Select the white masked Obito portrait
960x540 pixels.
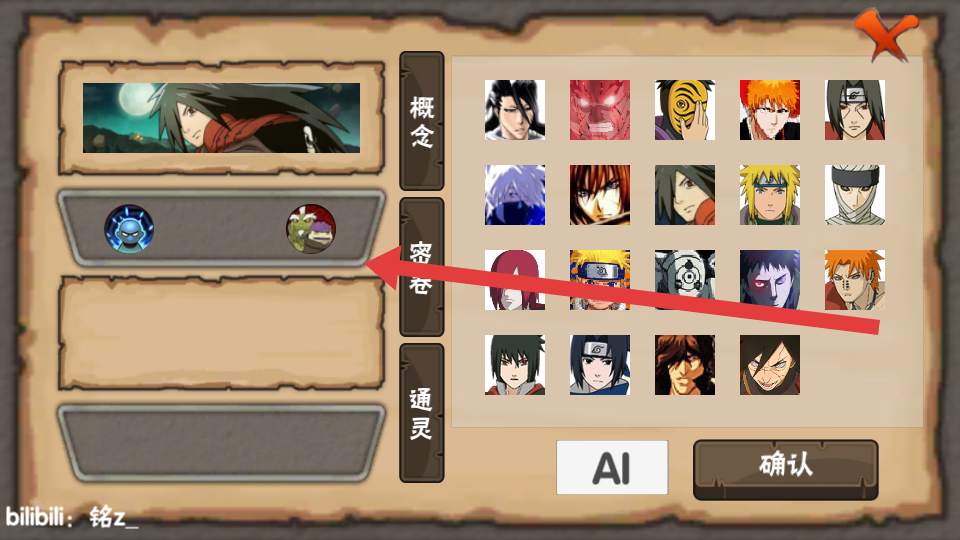click(x=684, y=280)
